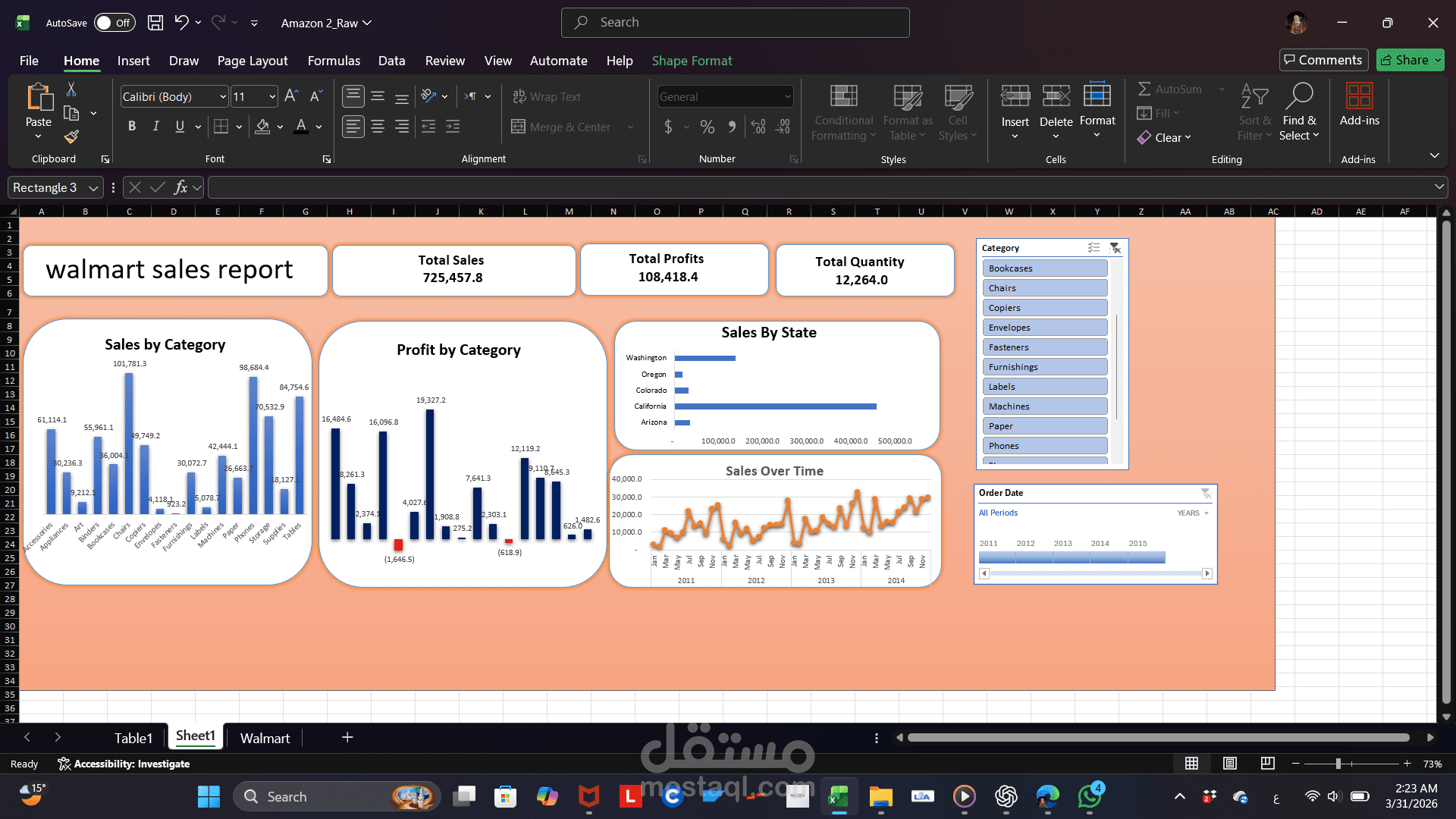1456x819 pixels.
Task: Switch to the Walmart sheet tab
Action: click(265, 738)
